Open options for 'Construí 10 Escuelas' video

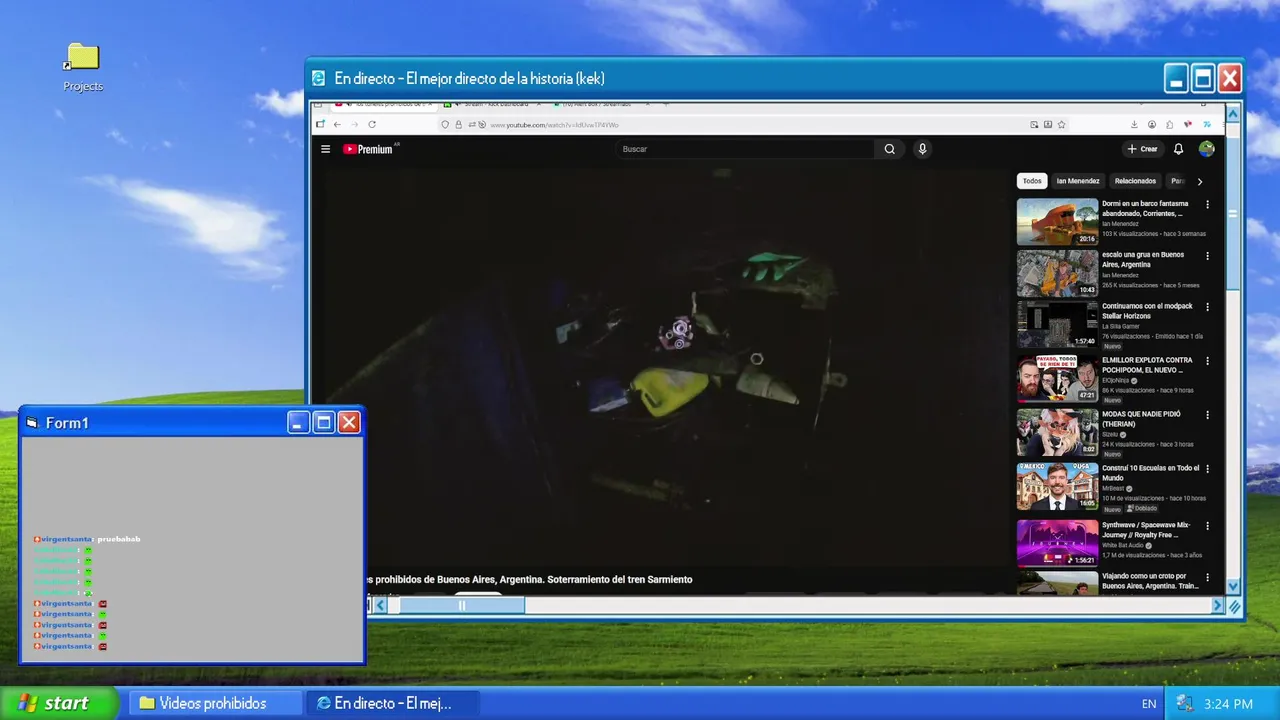[1207, 469]
